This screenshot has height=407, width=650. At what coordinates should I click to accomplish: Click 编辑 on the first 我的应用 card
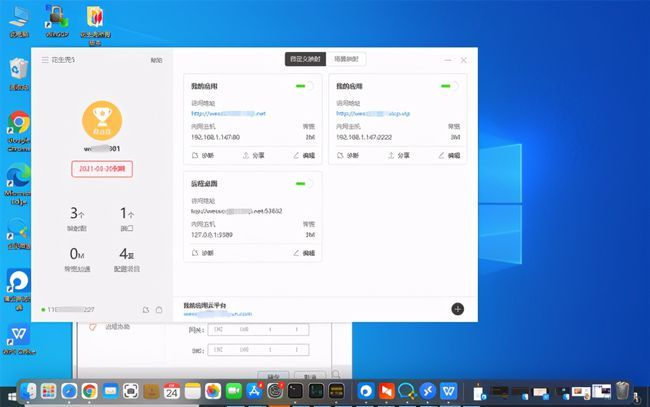pyautogui.click(x=304, y=155)
